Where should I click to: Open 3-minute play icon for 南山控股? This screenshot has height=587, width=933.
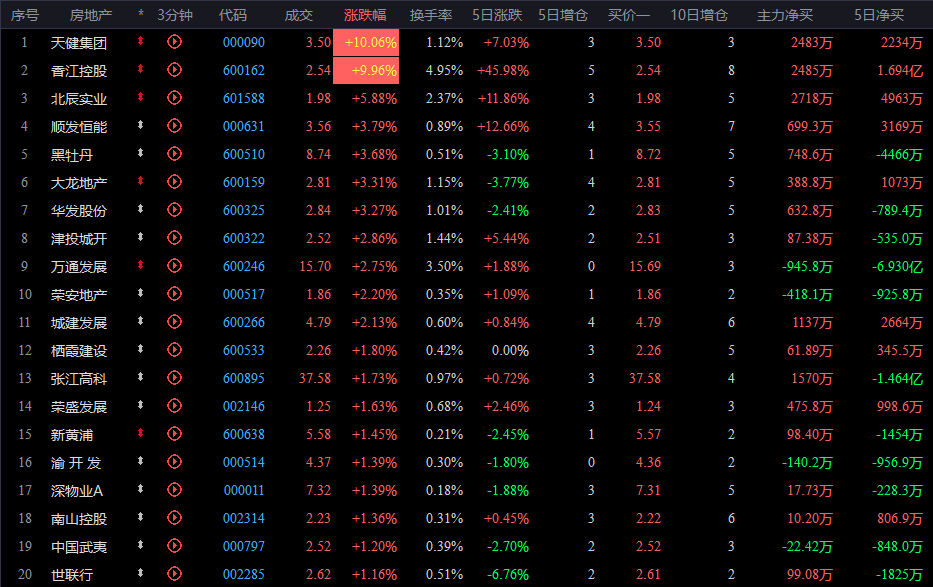tap(174, 517)
